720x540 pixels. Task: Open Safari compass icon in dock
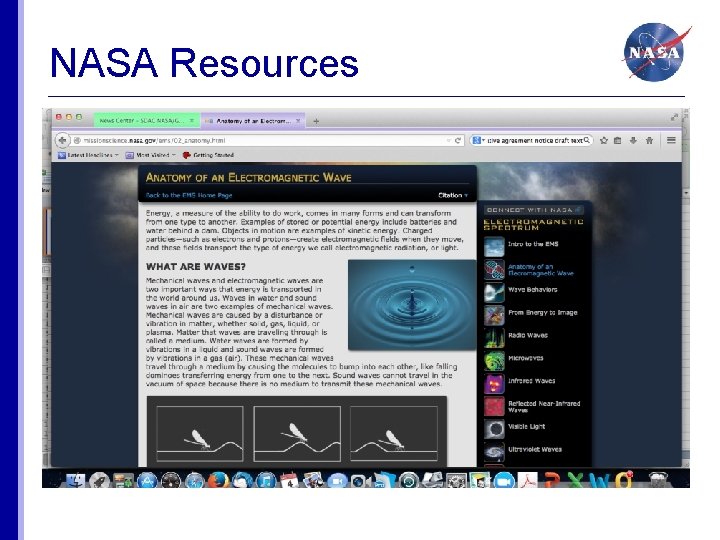click(x=195, y=480)
